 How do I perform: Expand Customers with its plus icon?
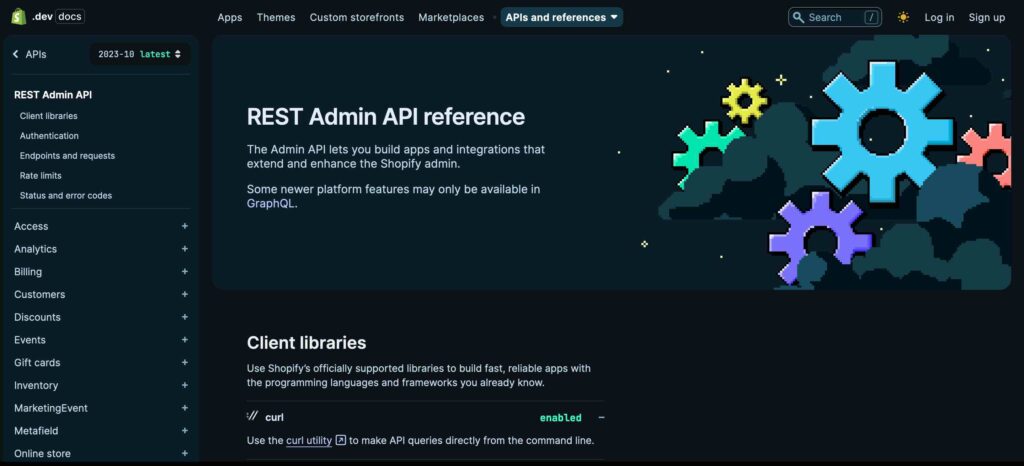click(x=185, y=294)
